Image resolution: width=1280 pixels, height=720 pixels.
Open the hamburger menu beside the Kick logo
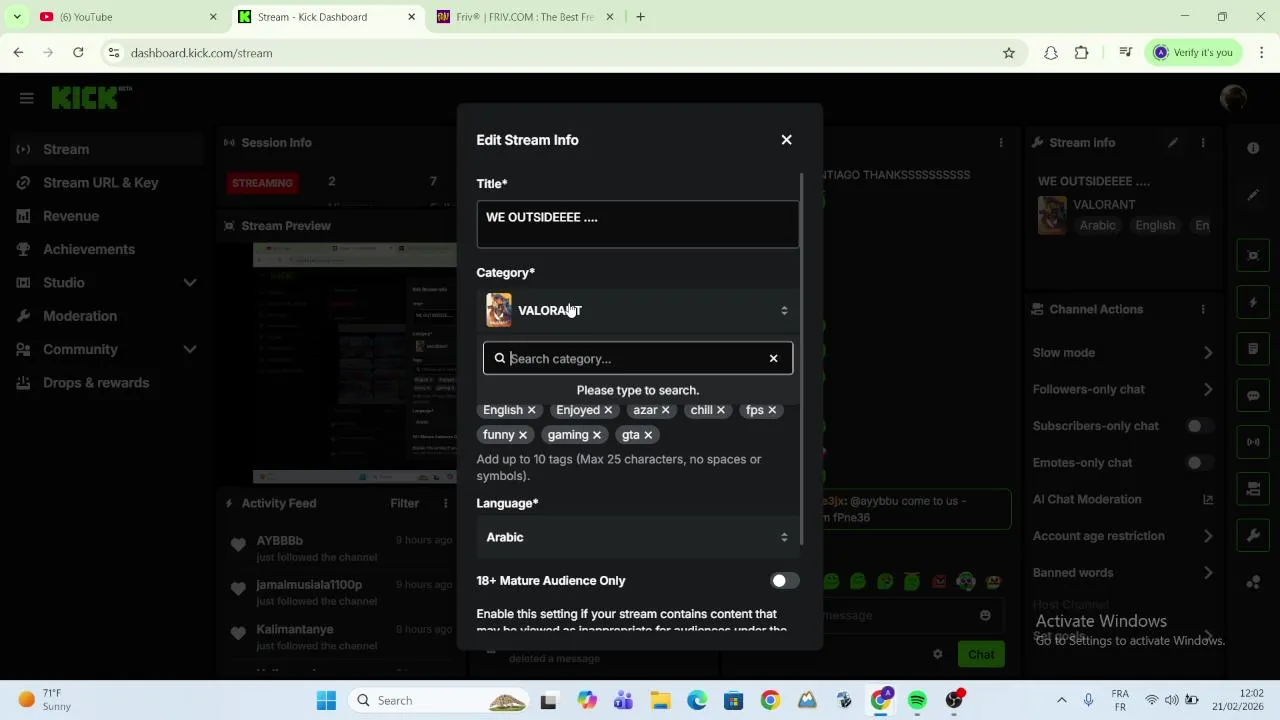tap(26, 98)
